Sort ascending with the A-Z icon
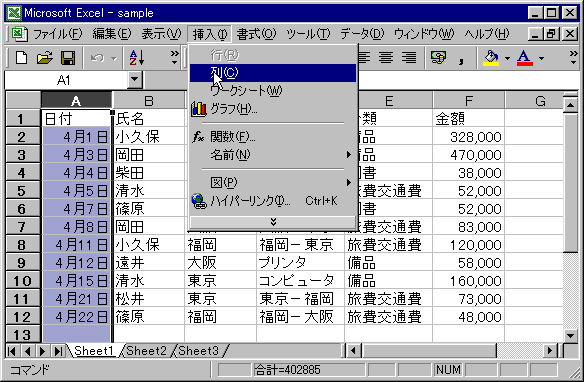The width and height of the screenshot is (584, 382). coord(136,58)
